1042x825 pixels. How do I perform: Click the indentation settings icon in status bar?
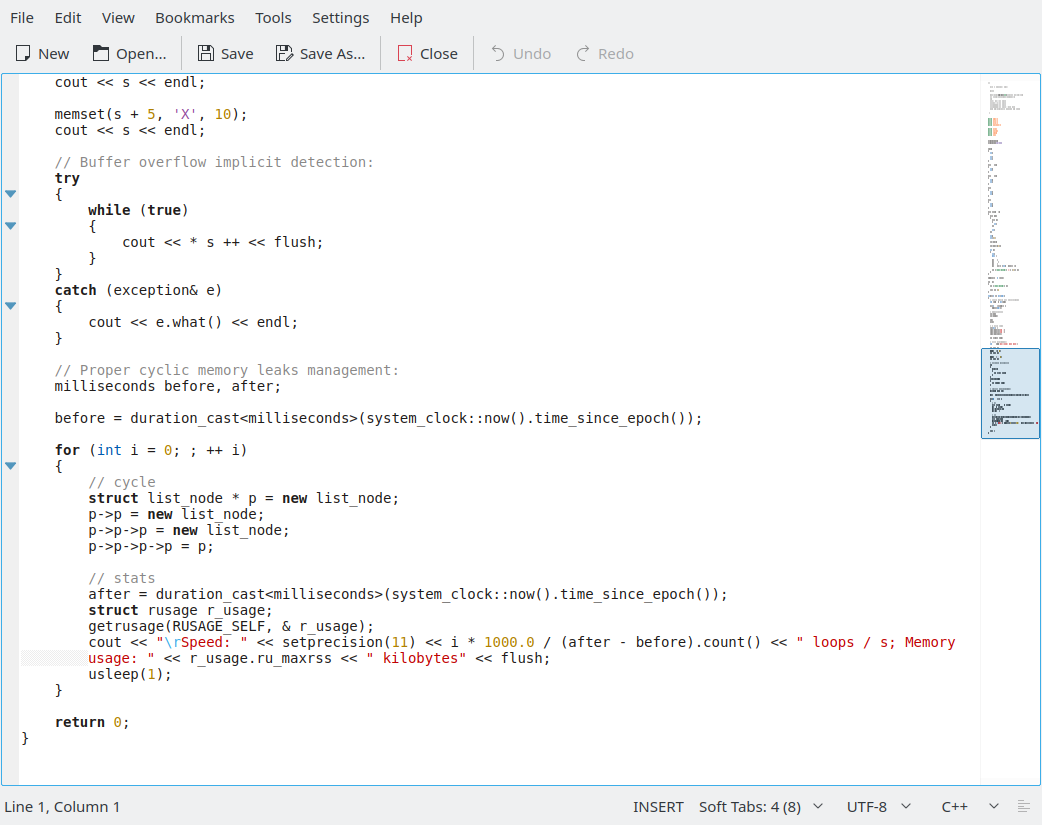tap(1022, 806)
